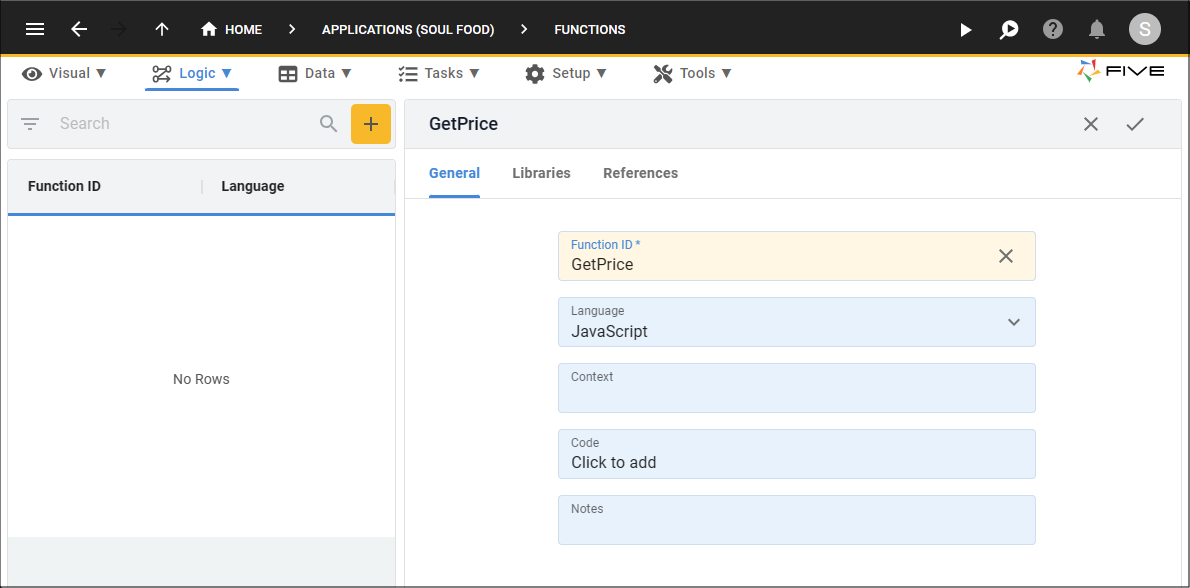The height and width of the screenshot is (588, 1190).
Task: Switch to the References tab
Action: tap(641, 173)
